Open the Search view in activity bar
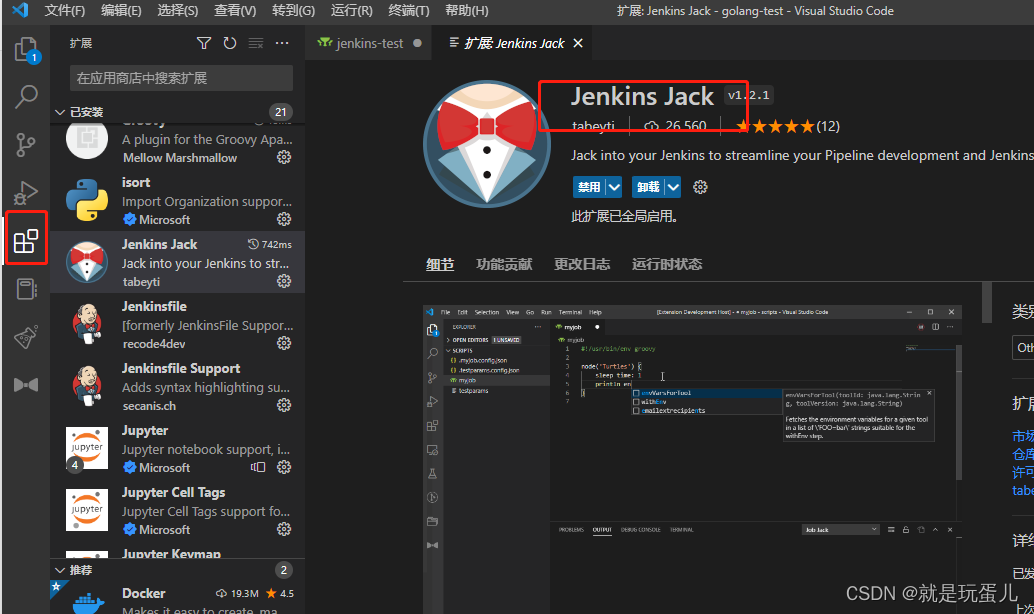 (x=26, y=96)
